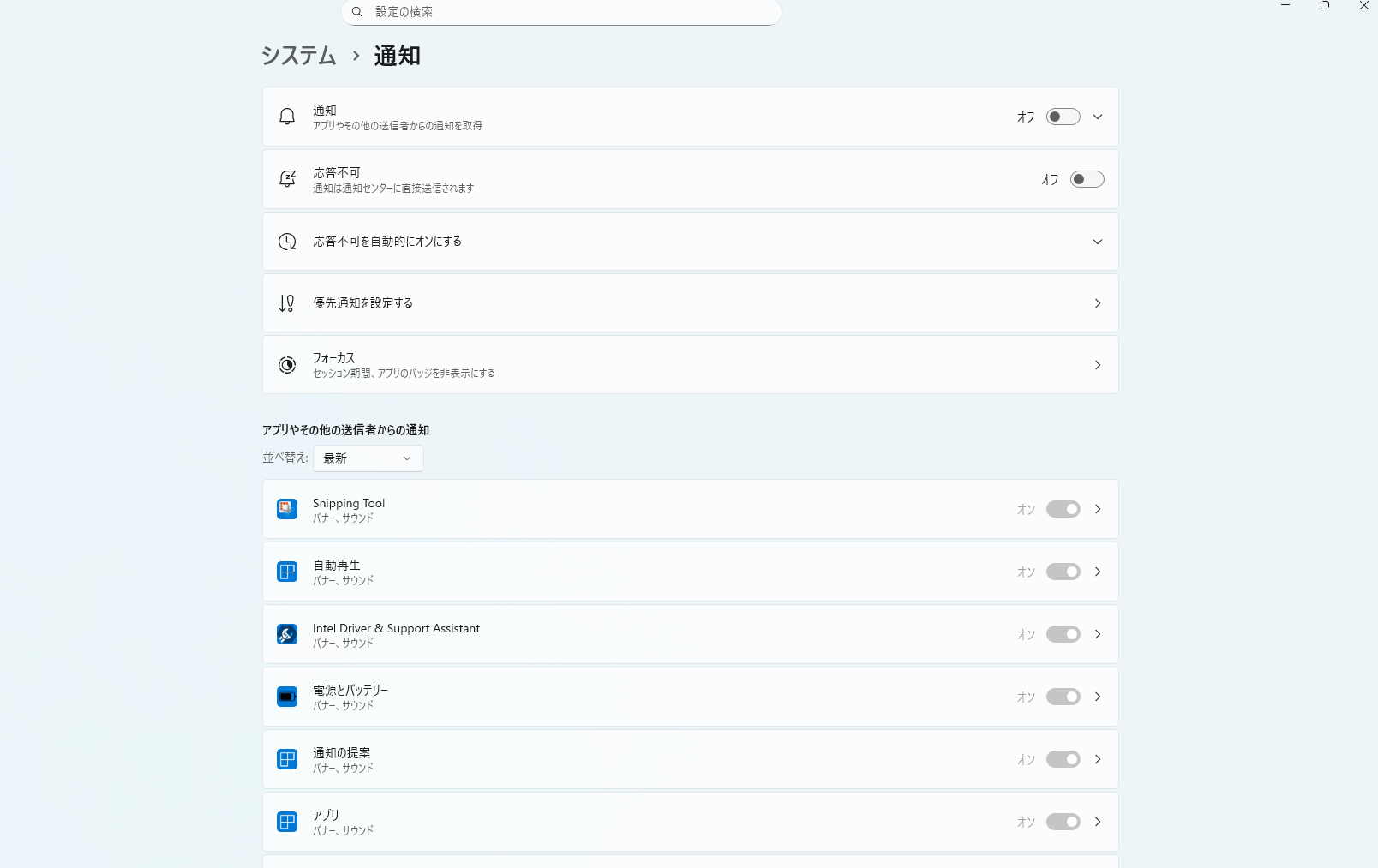Toggle 通知の提案 notifications switch
The width and height of the screenshot is (1378, 868).
[x=1063, y=759]
